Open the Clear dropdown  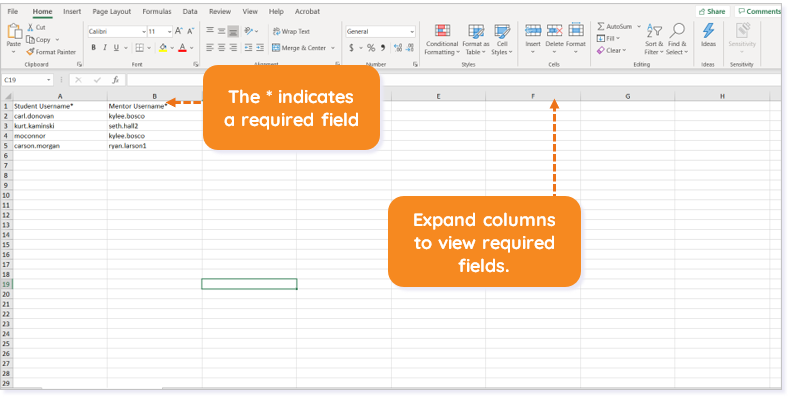click(611, 50)
